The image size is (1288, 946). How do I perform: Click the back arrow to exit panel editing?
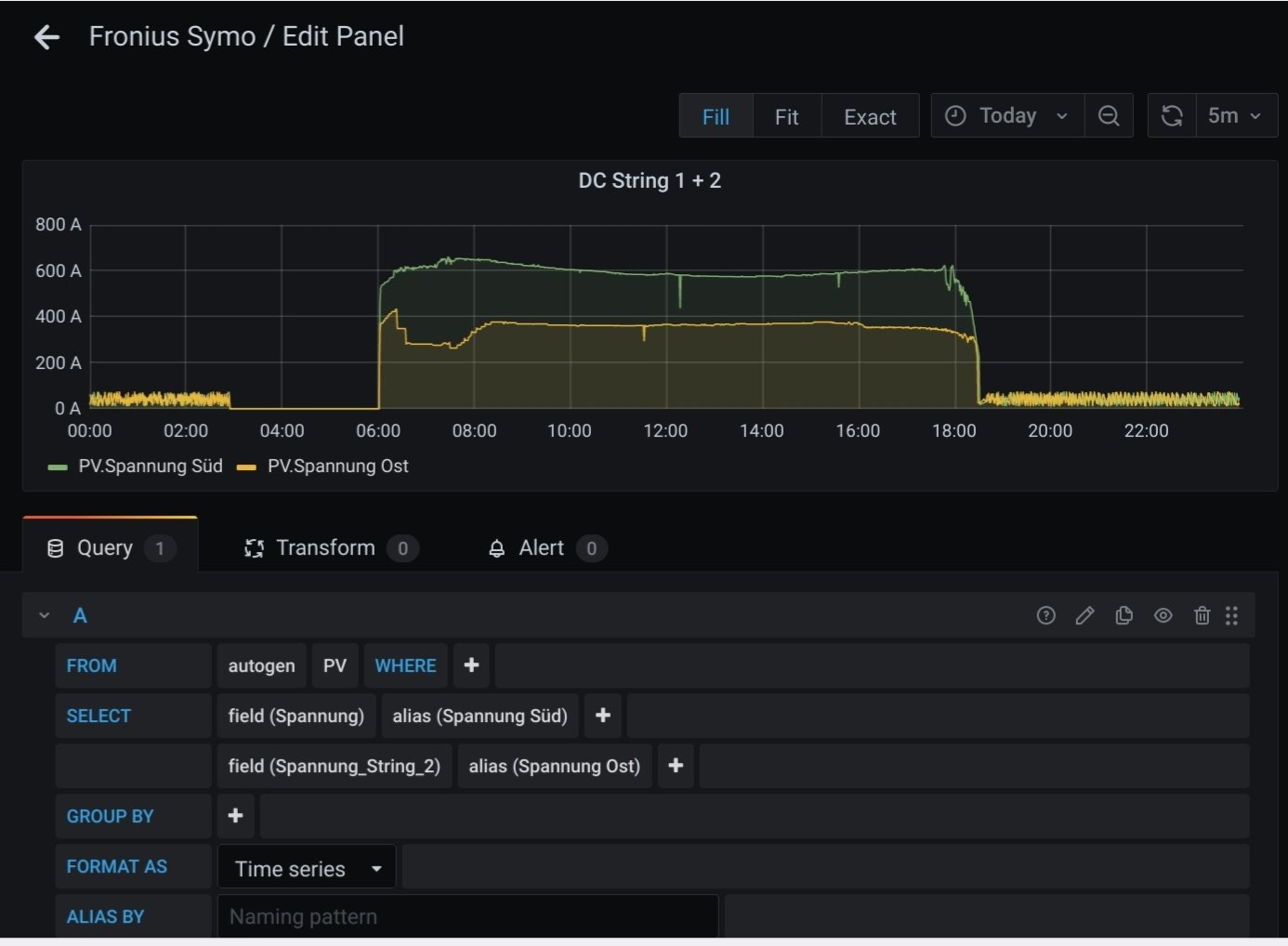pyautogui.click(x=46, y=37)
